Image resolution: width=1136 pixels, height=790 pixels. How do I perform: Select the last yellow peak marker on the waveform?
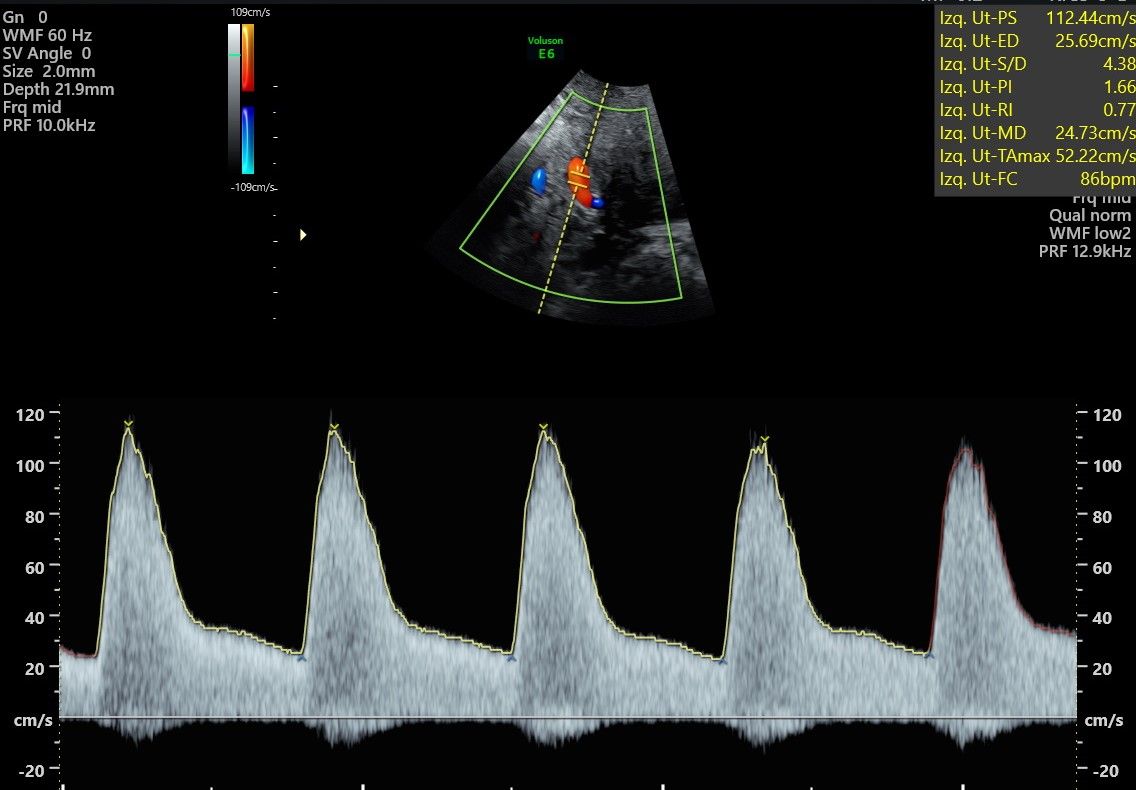(x=764, y=438)
